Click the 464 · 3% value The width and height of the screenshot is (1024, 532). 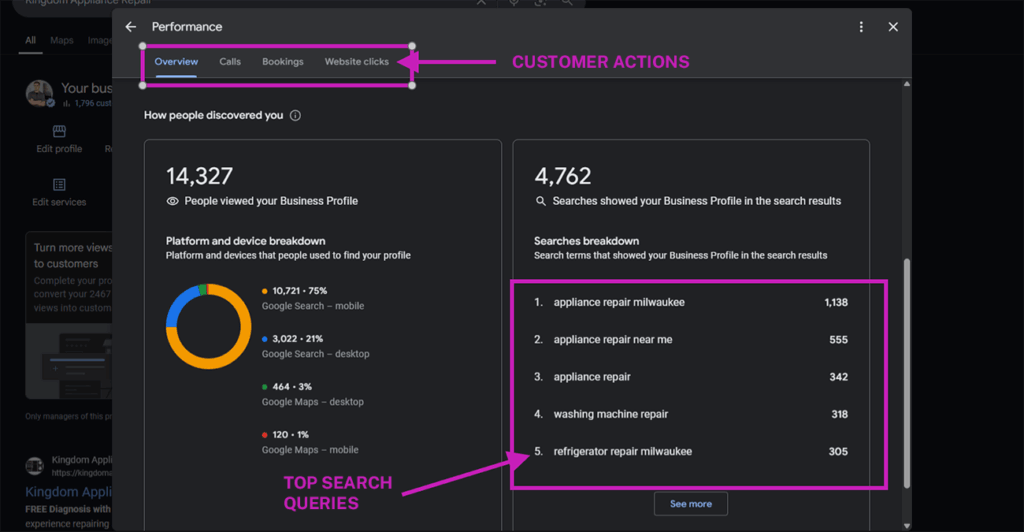(292, 386)
